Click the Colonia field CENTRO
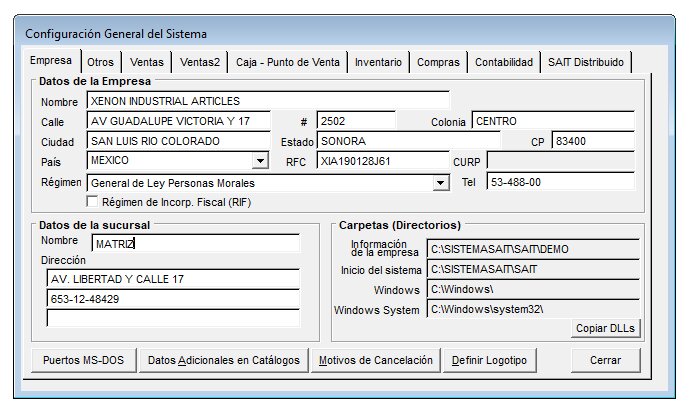The width and height of the screenshot is (694, 413). (553, 121)
